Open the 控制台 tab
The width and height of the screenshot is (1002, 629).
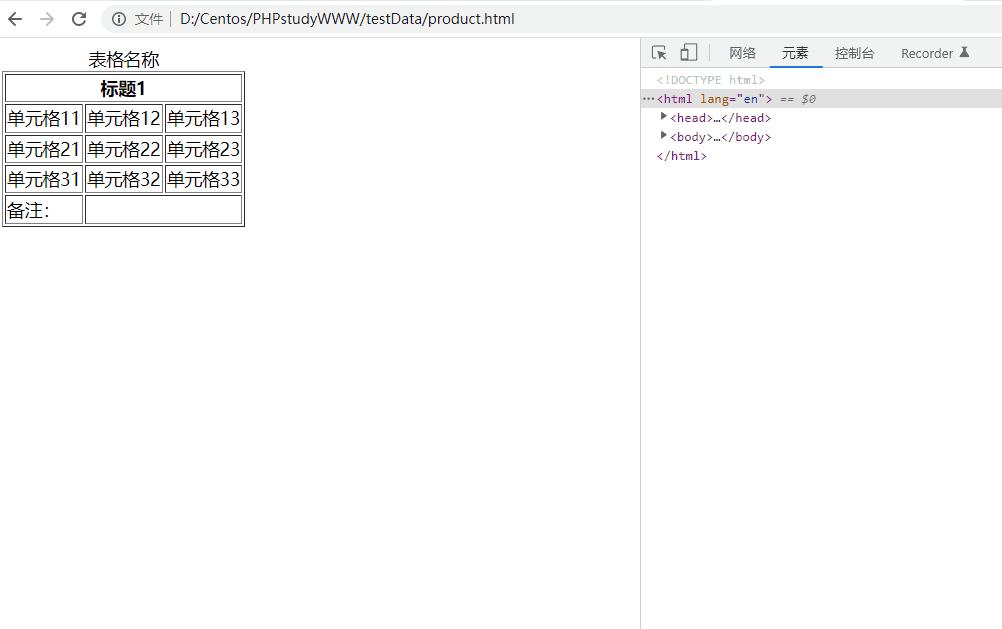pyautogui.click(x=854, y=53)
